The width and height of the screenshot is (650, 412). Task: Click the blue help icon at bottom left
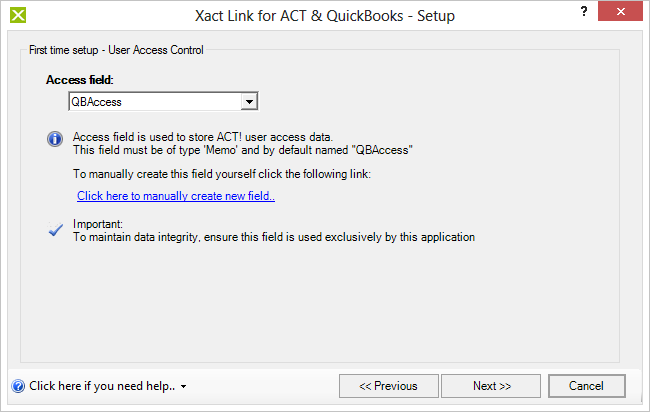pos(18,386)
